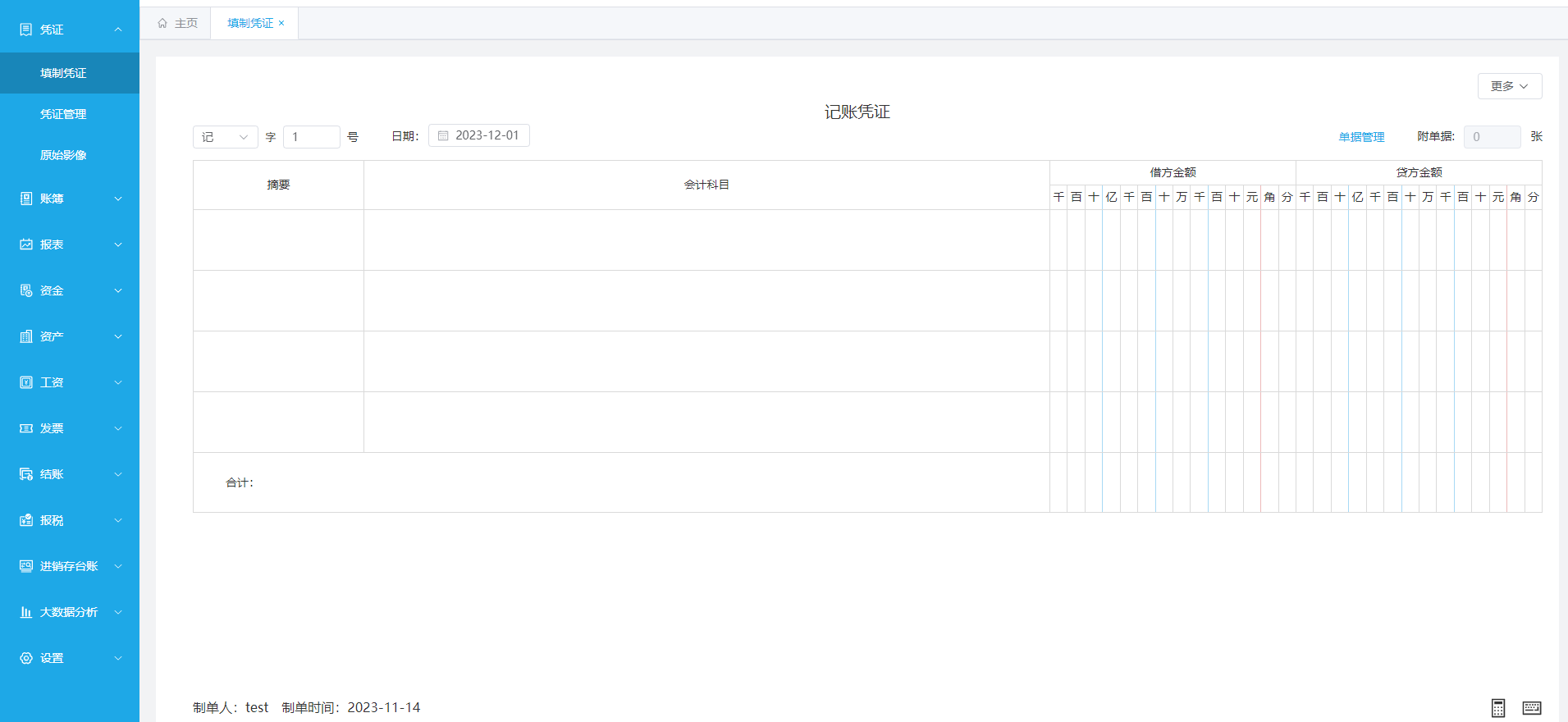
Task: Open the 进销存台账 sidebar menu
Action: pos(70,566)
